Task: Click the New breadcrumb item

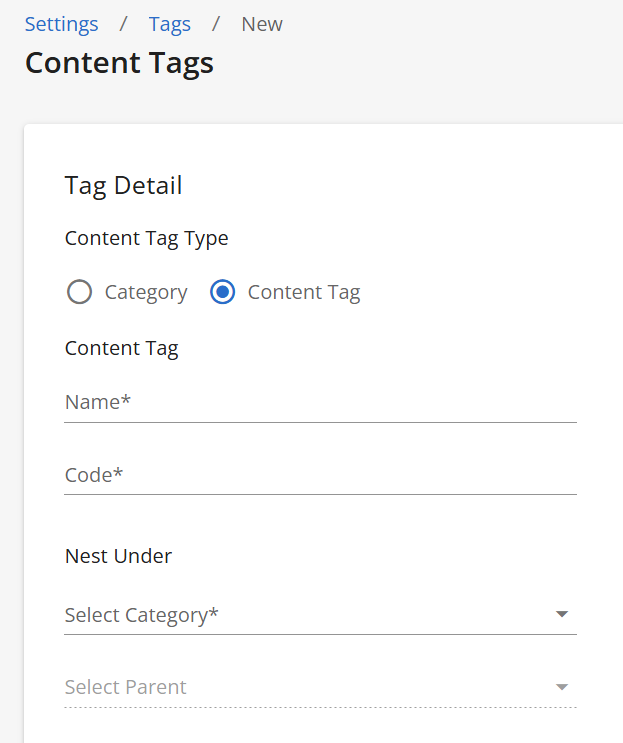Action: pyautogui.click(x=262, y=24)
